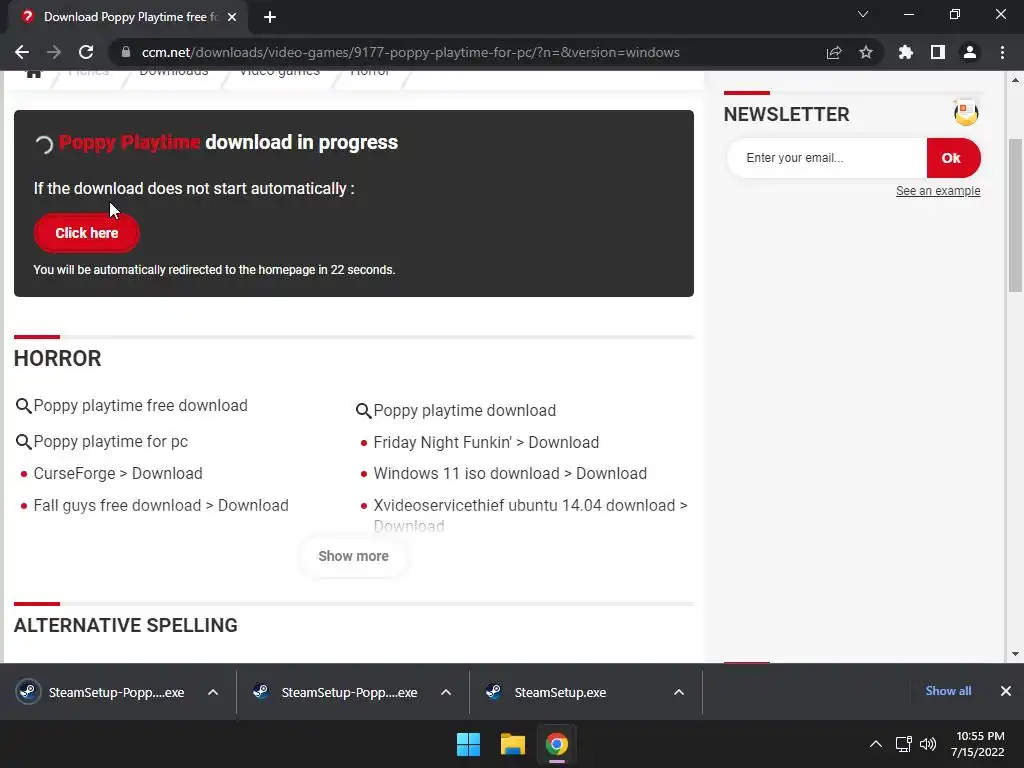The width and height of the screenshot is (1024, 768).
Task: Click the red 'Click here' button
Action: [87, 233]
